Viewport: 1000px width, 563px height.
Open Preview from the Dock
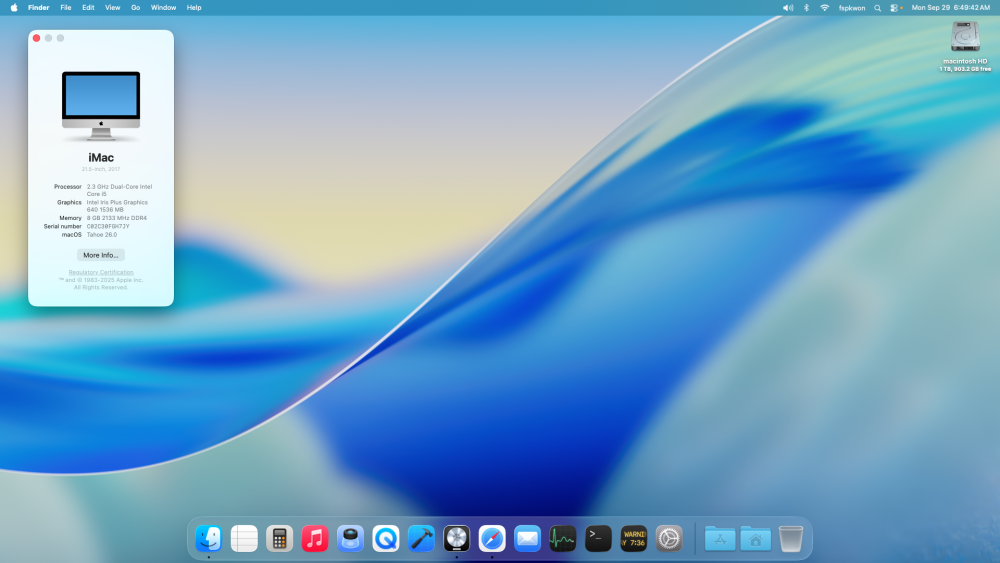point(350,538)
